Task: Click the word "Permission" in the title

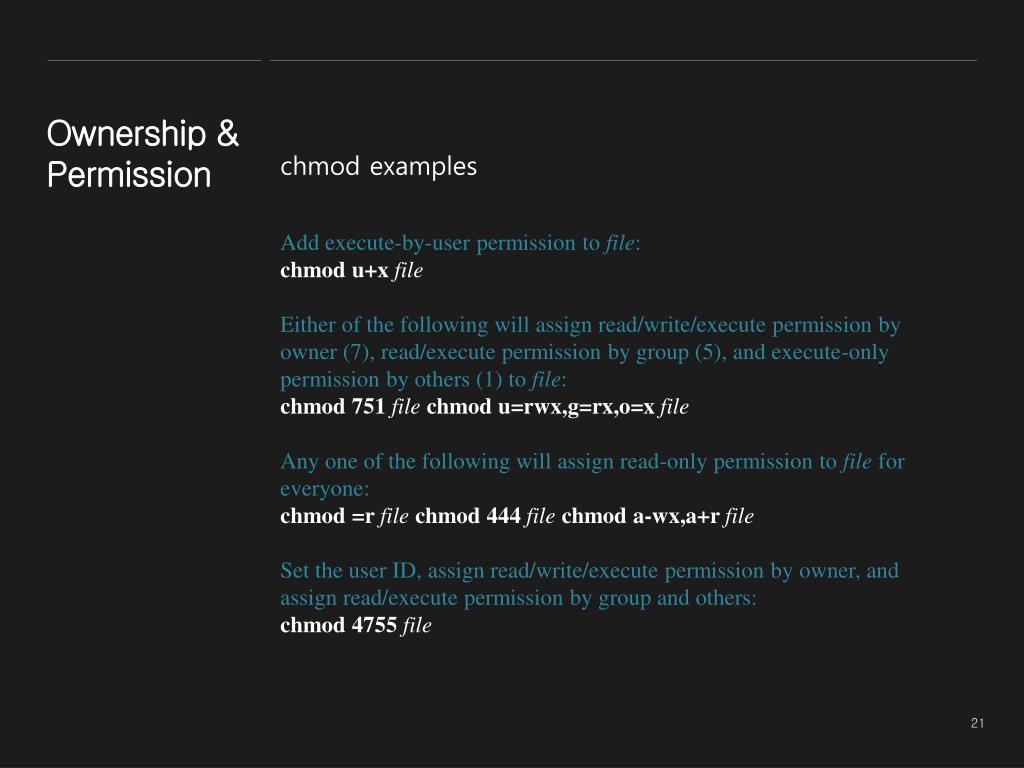Action: point(129,175)
